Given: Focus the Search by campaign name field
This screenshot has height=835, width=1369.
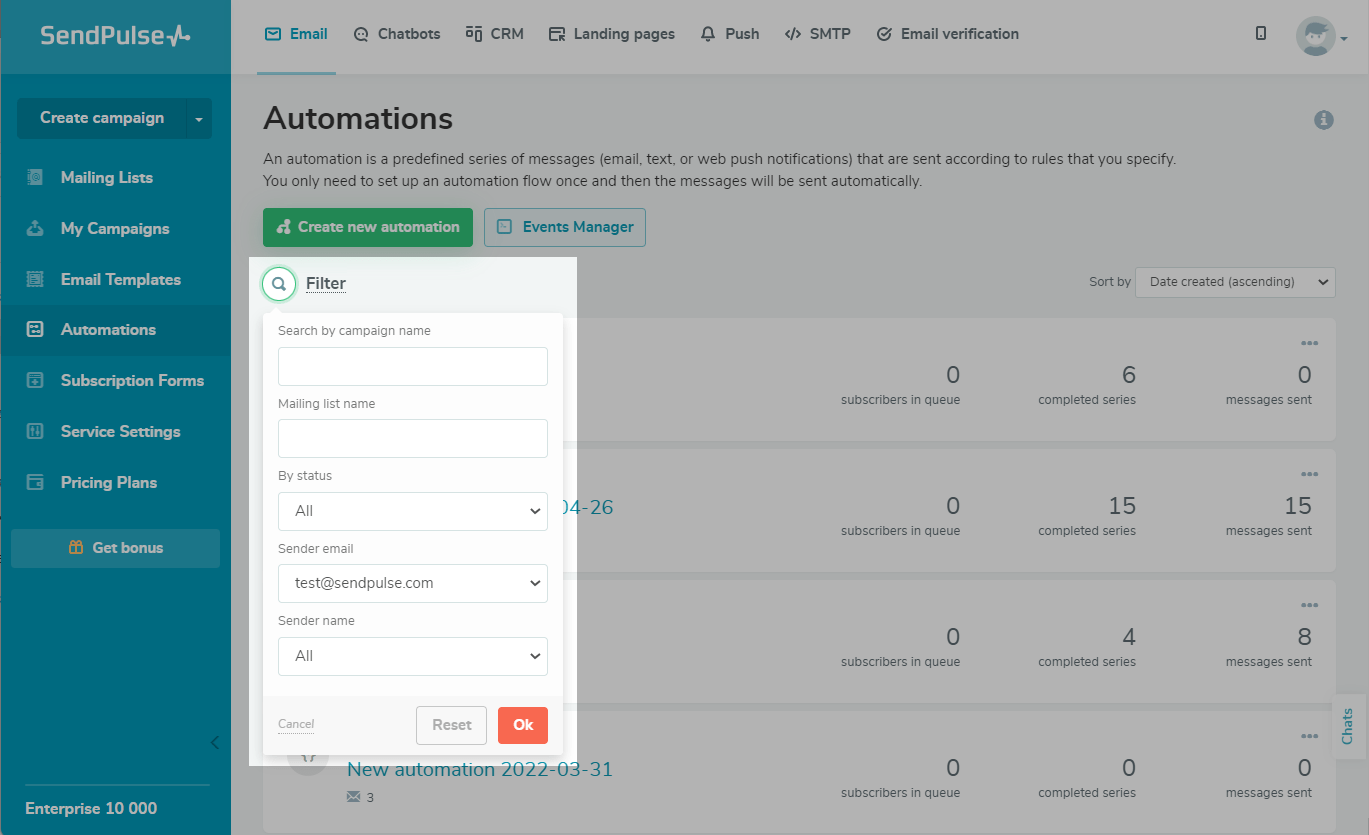Looking at the screenshot, I should (x=413, y=366).
